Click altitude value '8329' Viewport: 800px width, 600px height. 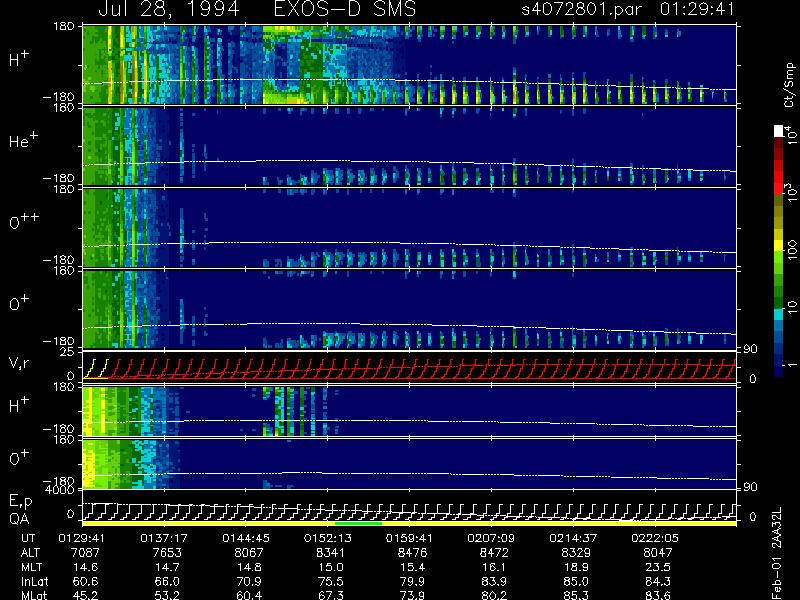(x=576, y=553)
